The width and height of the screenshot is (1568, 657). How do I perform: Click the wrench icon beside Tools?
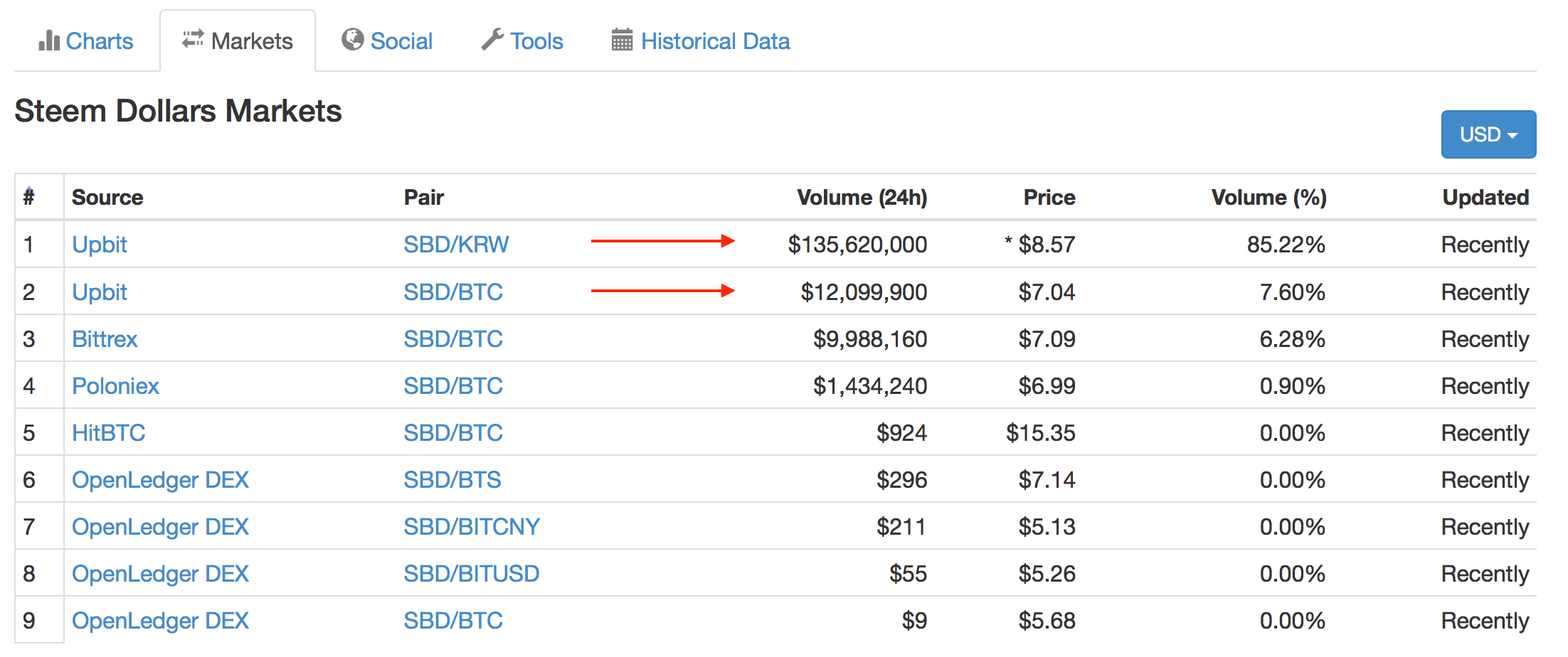(492, 39)
